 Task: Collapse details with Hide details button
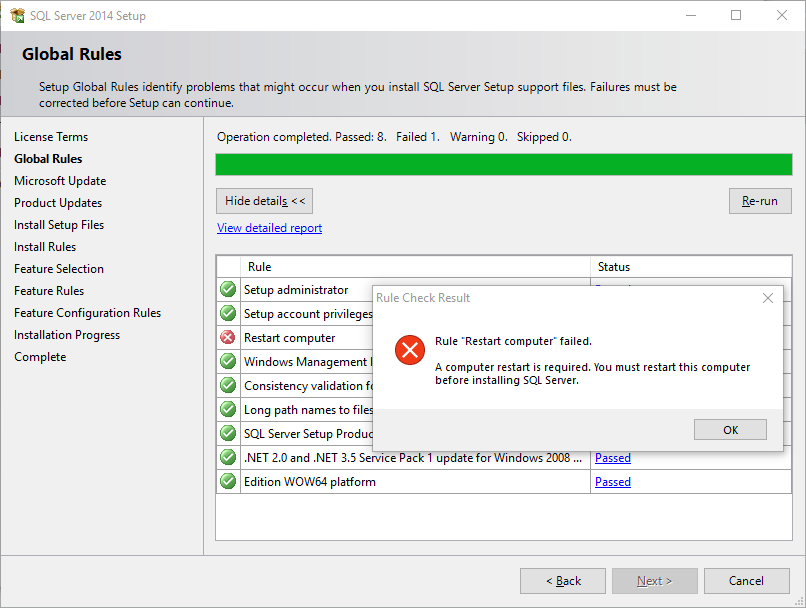click(x=264, y=201)
